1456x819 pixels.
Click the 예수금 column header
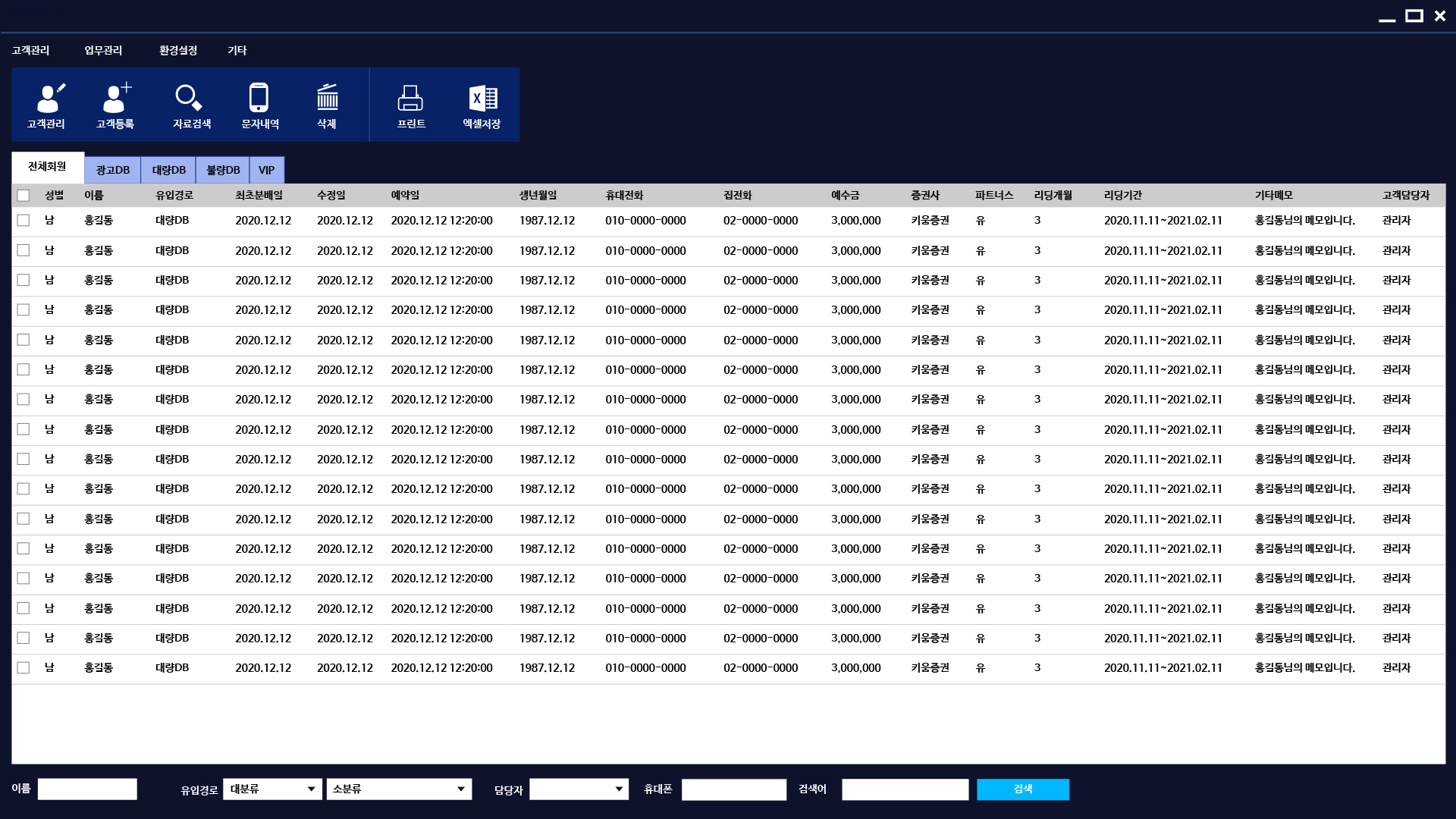[845, 196]
